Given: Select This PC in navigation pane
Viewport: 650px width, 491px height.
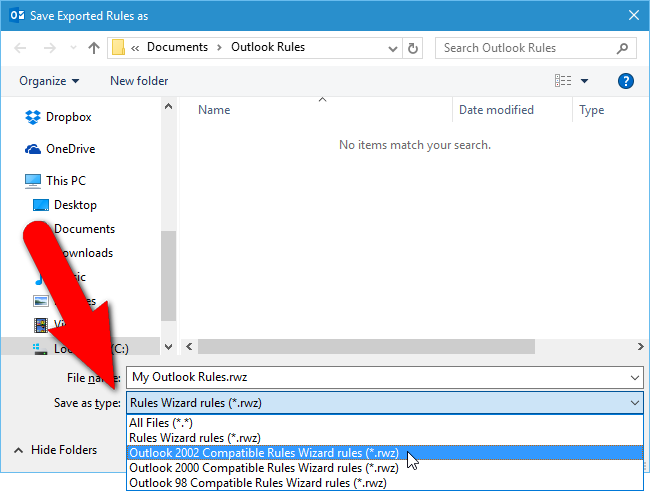Looking at the screenshot, I should pos(55,181).
